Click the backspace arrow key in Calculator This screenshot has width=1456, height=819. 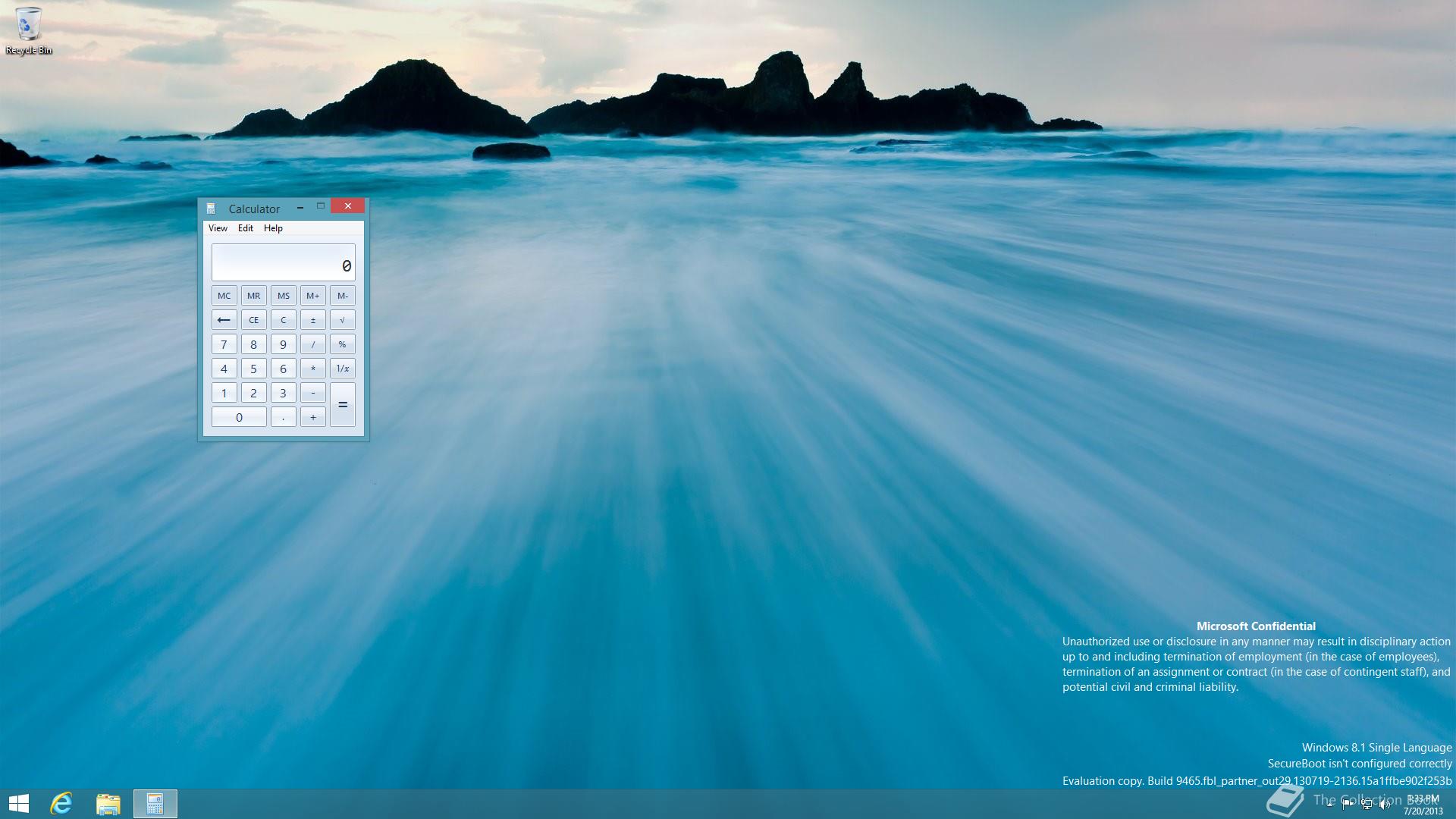(224, 320)
